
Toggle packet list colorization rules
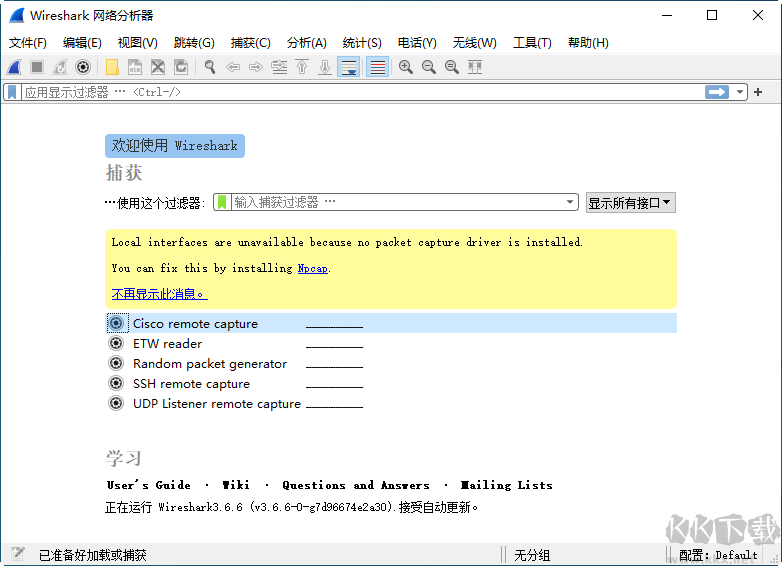pyautogui.click(x=378, y=67)
